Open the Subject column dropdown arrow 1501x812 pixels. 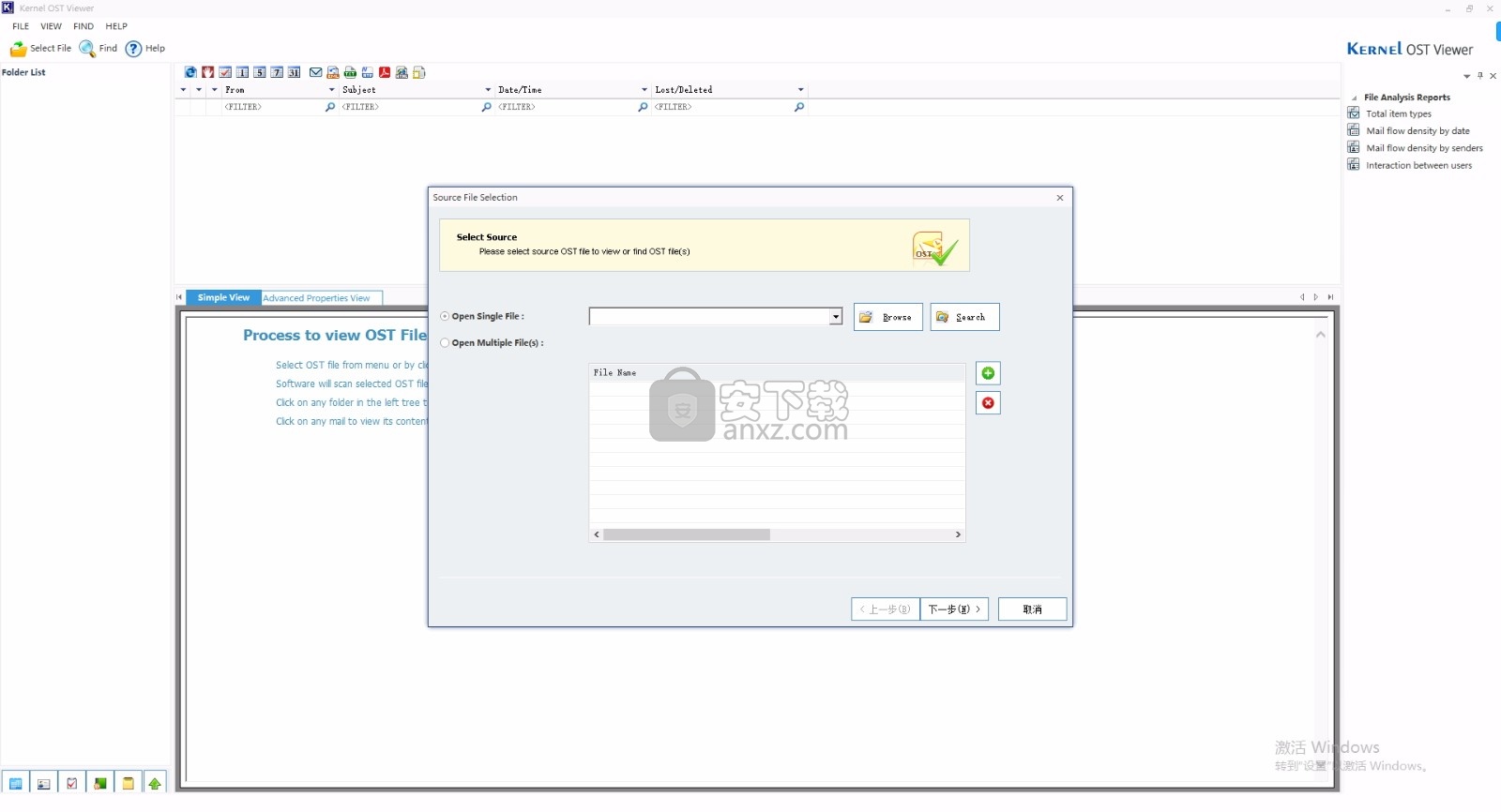pyautogui.click(x=488, y=90)
